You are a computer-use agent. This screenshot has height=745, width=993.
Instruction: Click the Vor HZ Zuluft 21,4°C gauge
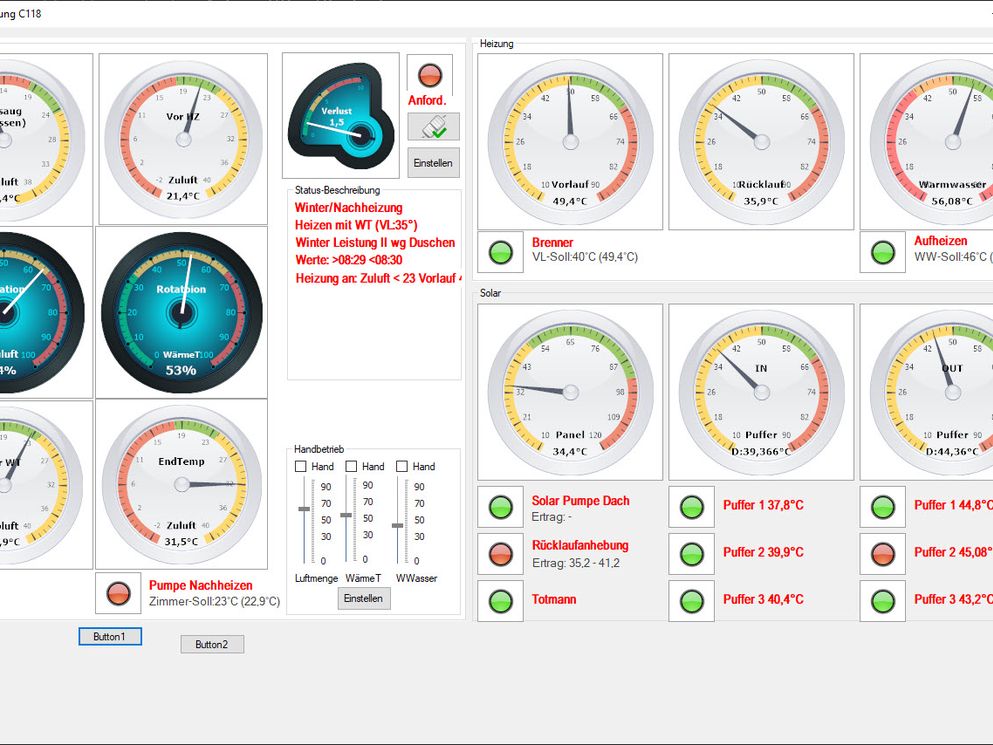183,139
